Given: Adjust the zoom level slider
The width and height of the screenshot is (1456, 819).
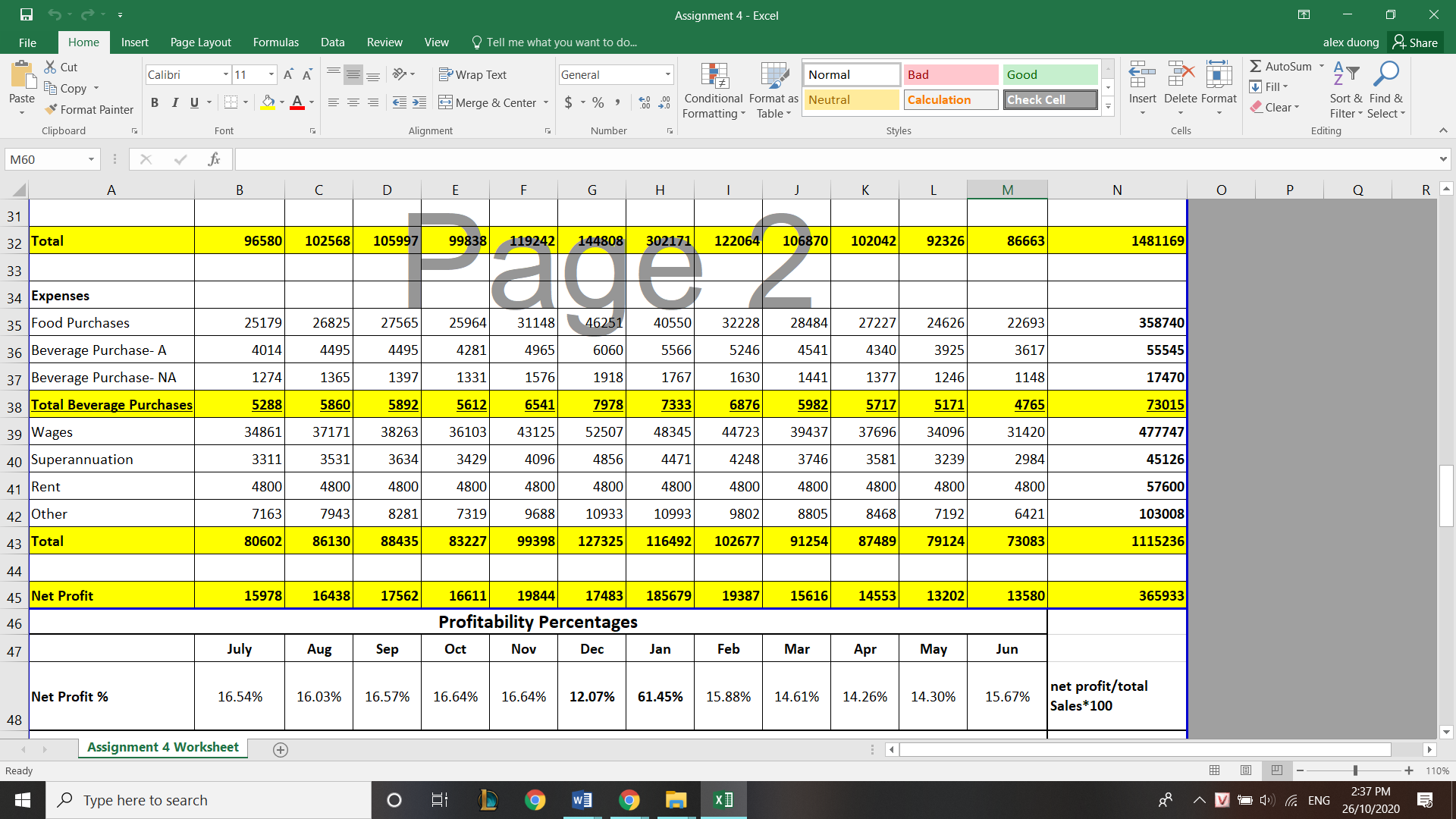Looking at the screenshot, I should tap(1354, 770).
